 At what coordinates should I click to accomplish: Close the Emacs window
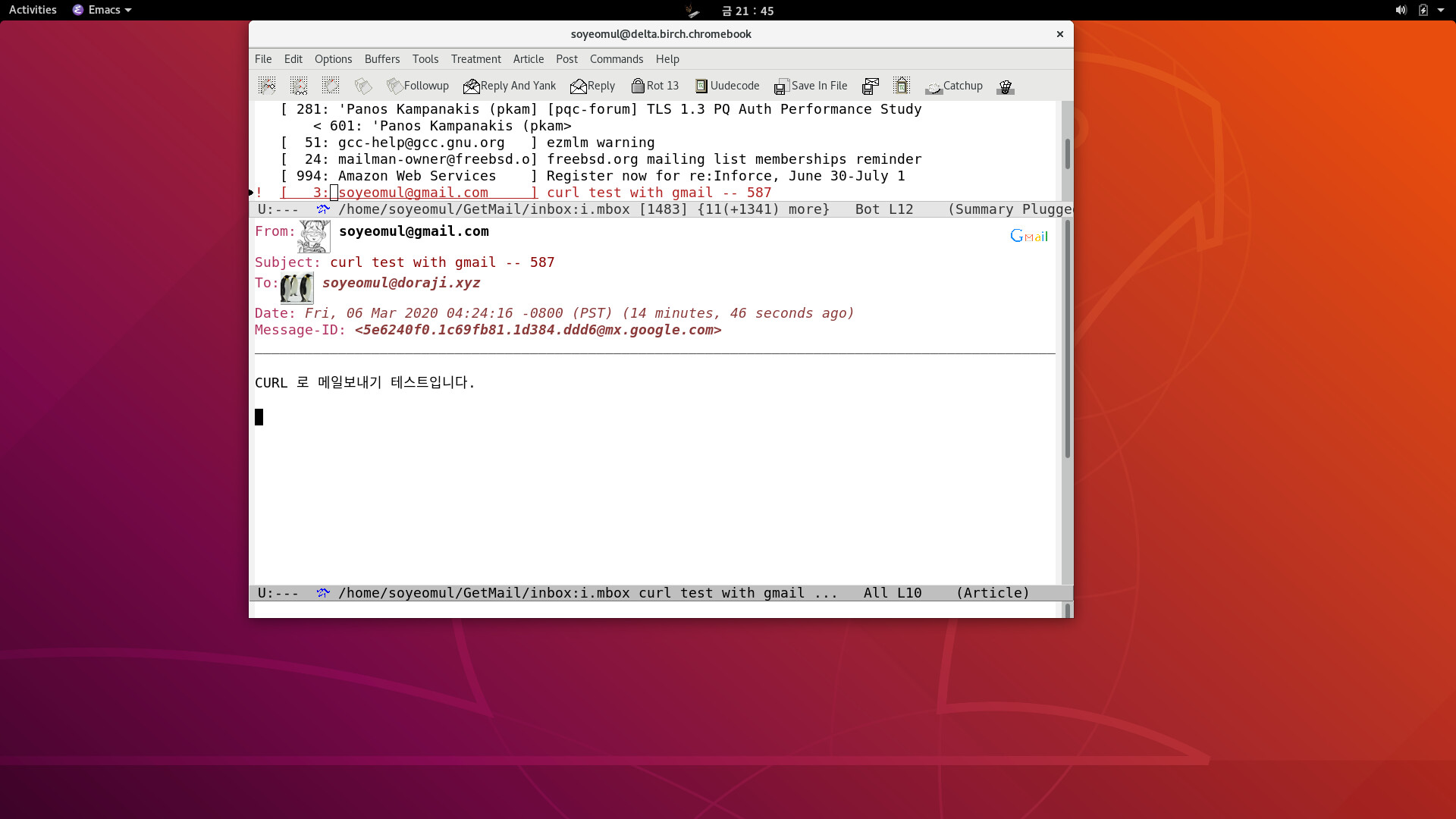(x=1060, y=34)
